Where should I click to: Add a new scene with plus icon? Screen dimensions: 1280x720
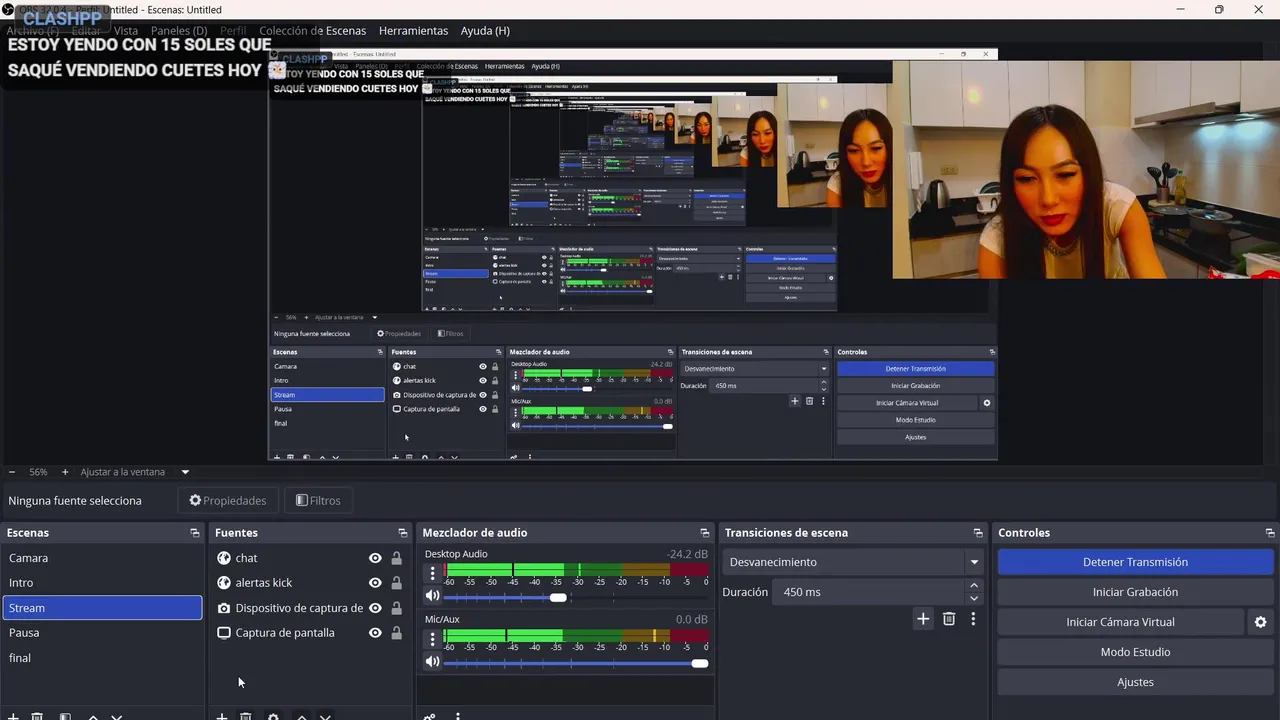[x=13, y=716]
